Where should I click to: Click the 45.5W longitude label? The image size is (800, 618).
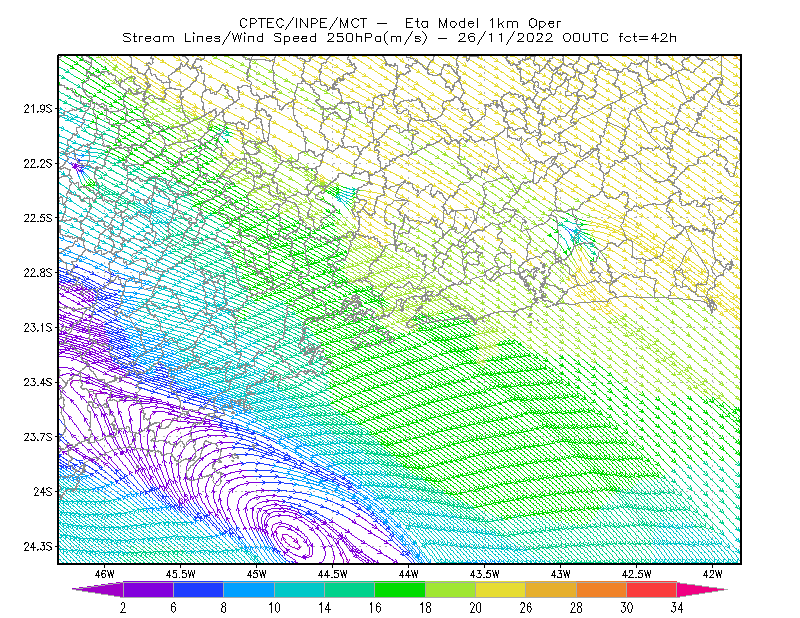click(x=181, y=574)
